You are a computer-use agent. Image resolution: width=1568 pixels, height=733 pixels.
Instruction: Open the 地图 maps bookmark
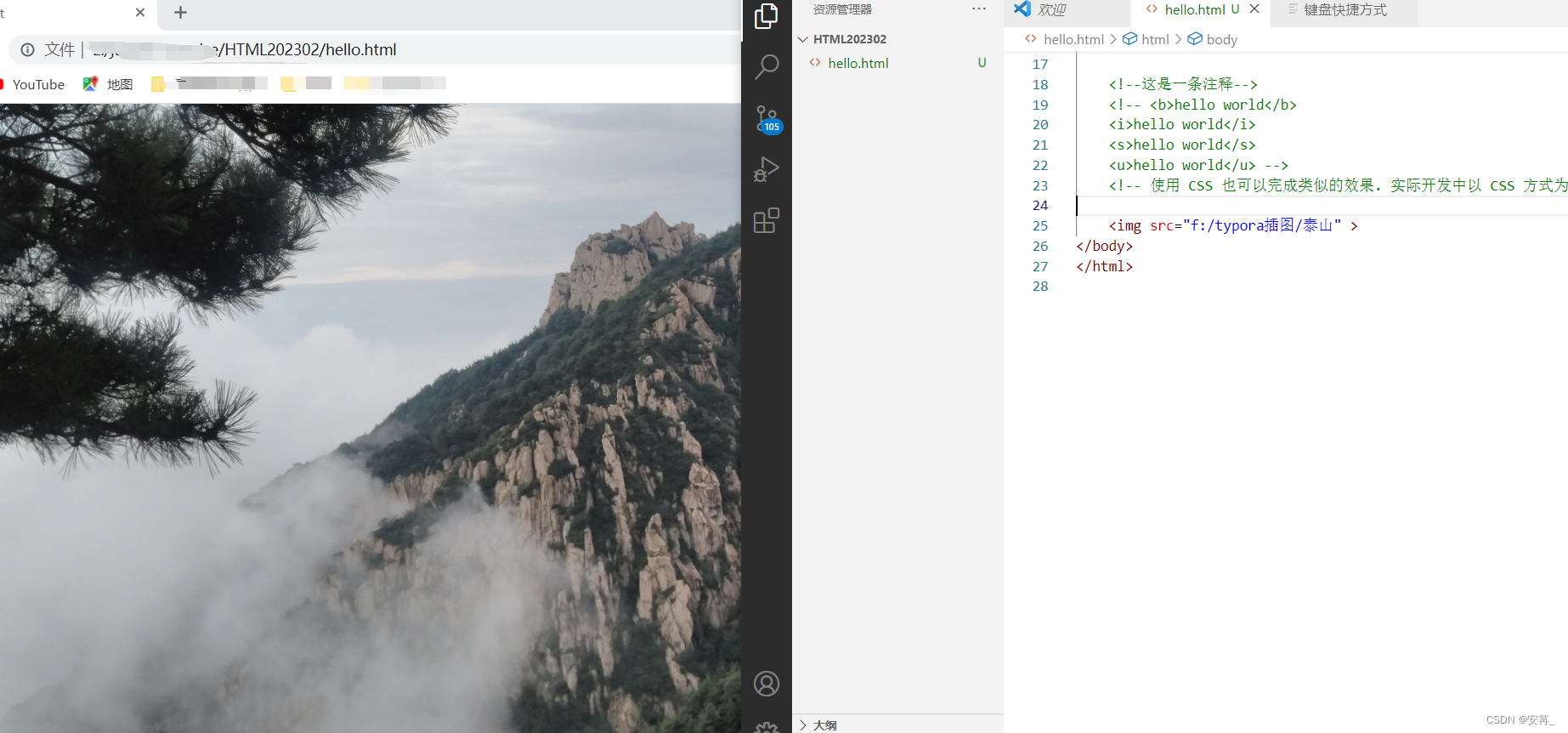coord(108,84)
